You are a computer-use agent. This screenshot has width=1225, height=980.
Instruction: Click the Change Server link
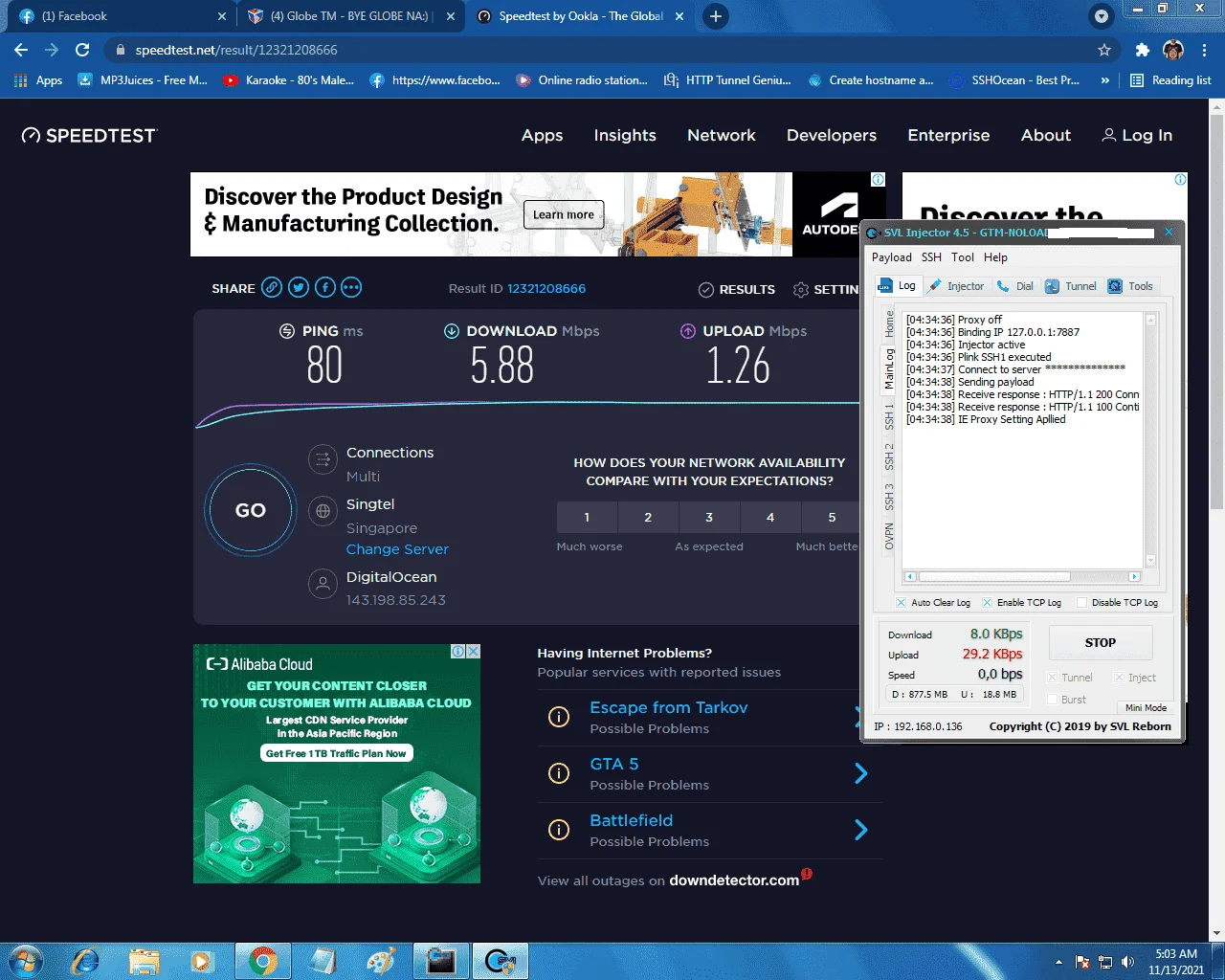click(x=397, y=549)
